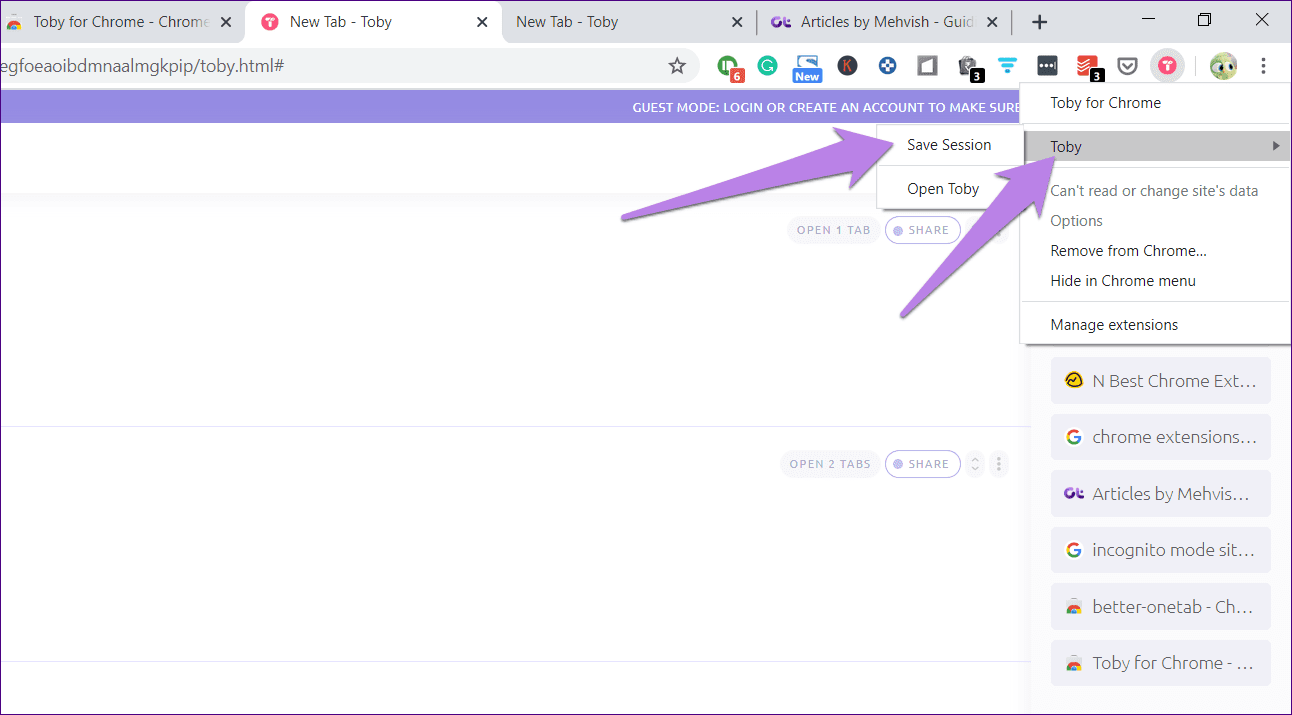Expand the Toby submenu arrow

1277,146
